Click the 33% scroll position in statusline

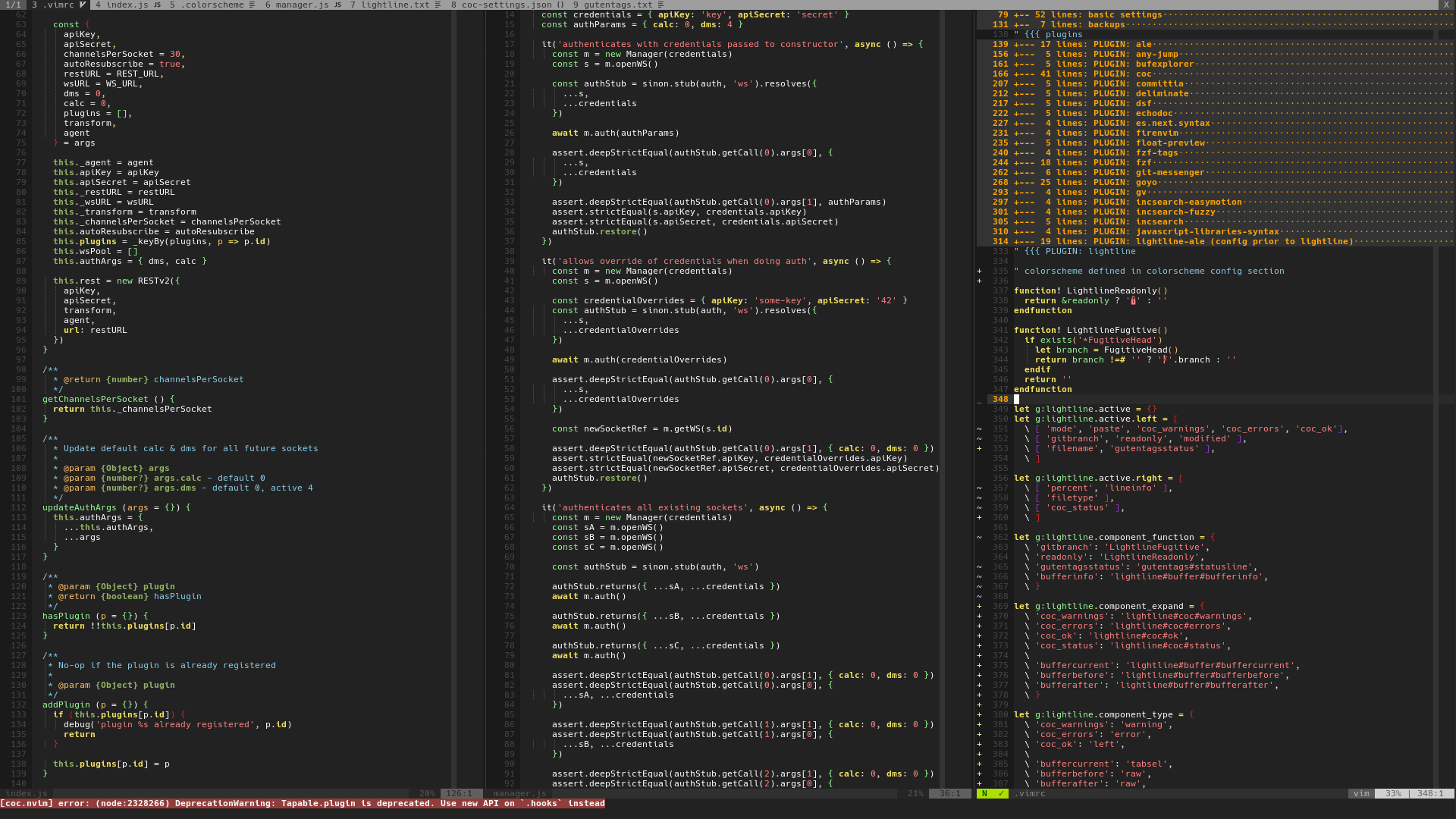tap(1393, 793)
